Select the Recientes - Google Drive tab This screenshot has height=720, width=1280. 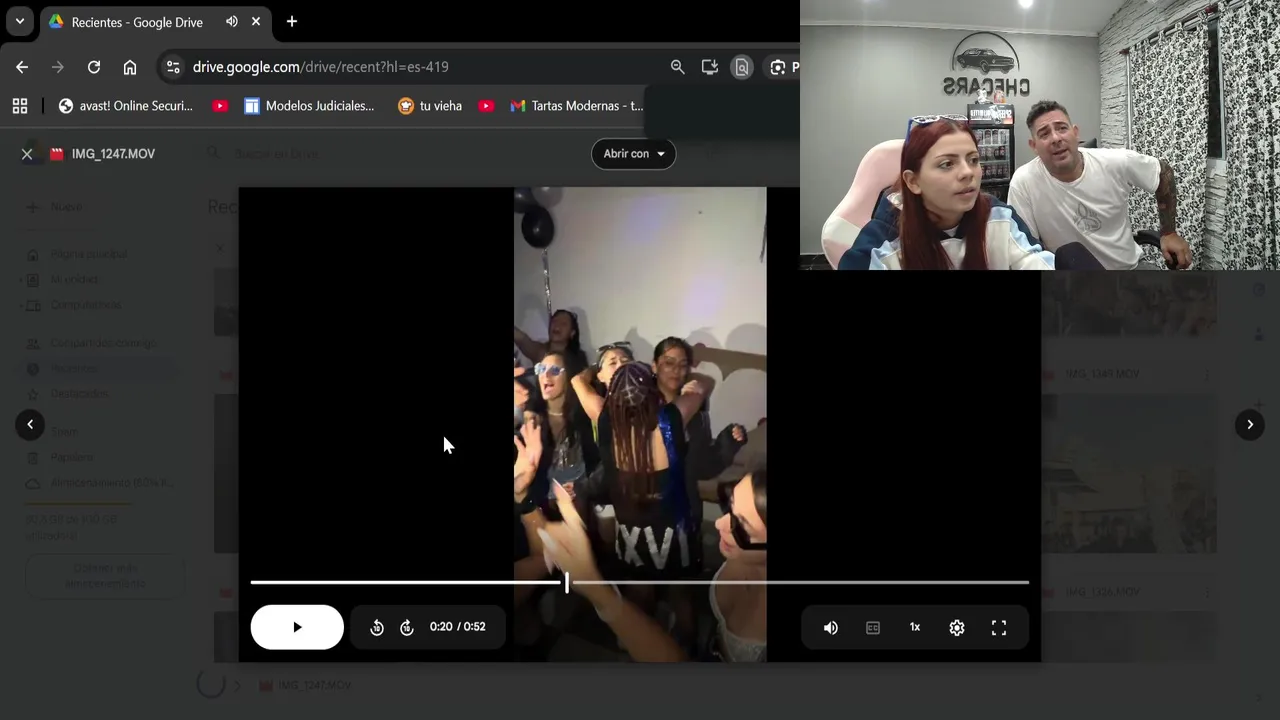(155, 22)
